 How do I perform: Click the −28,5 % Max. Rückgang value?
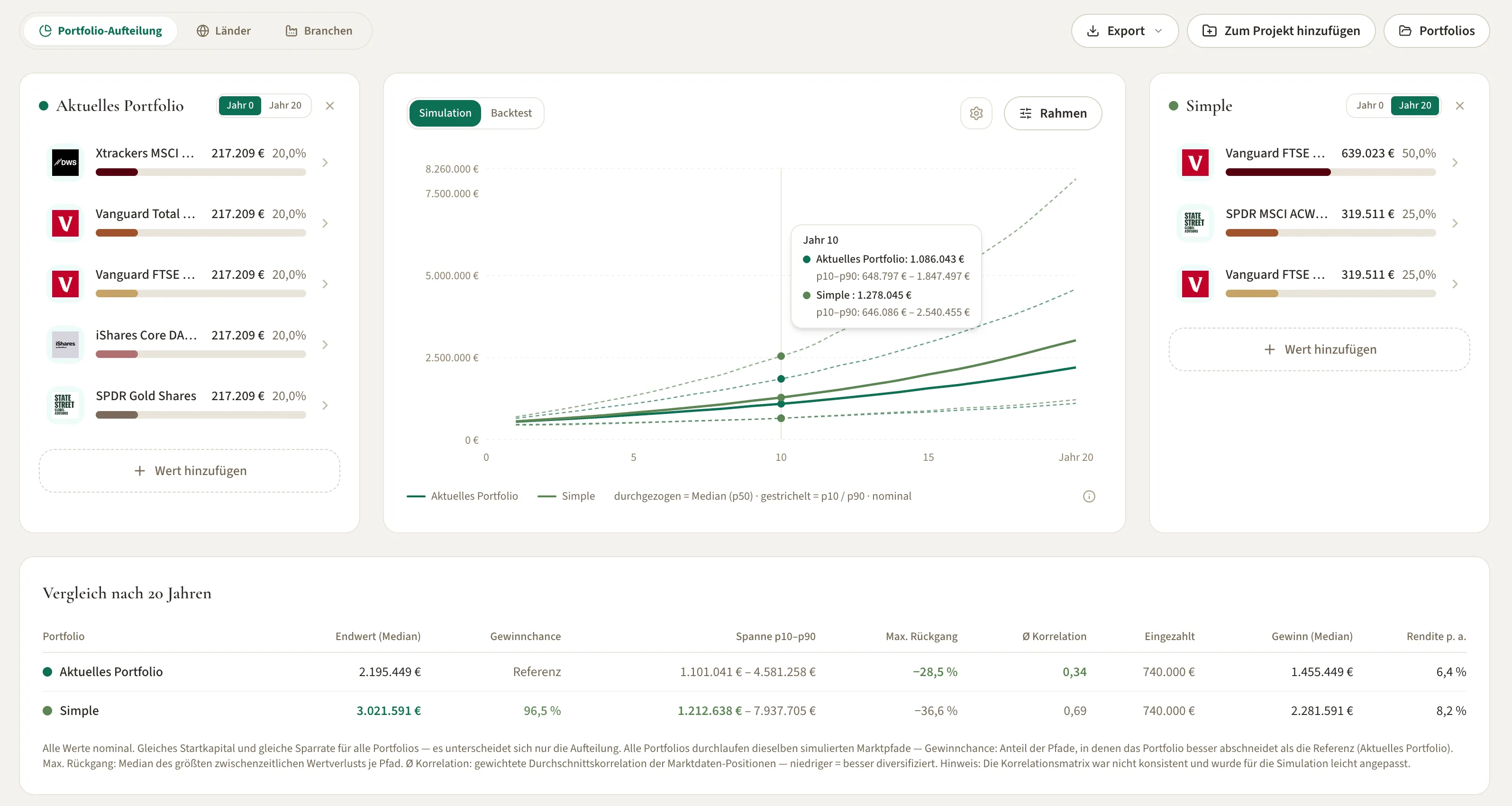(x=935, y=671)
